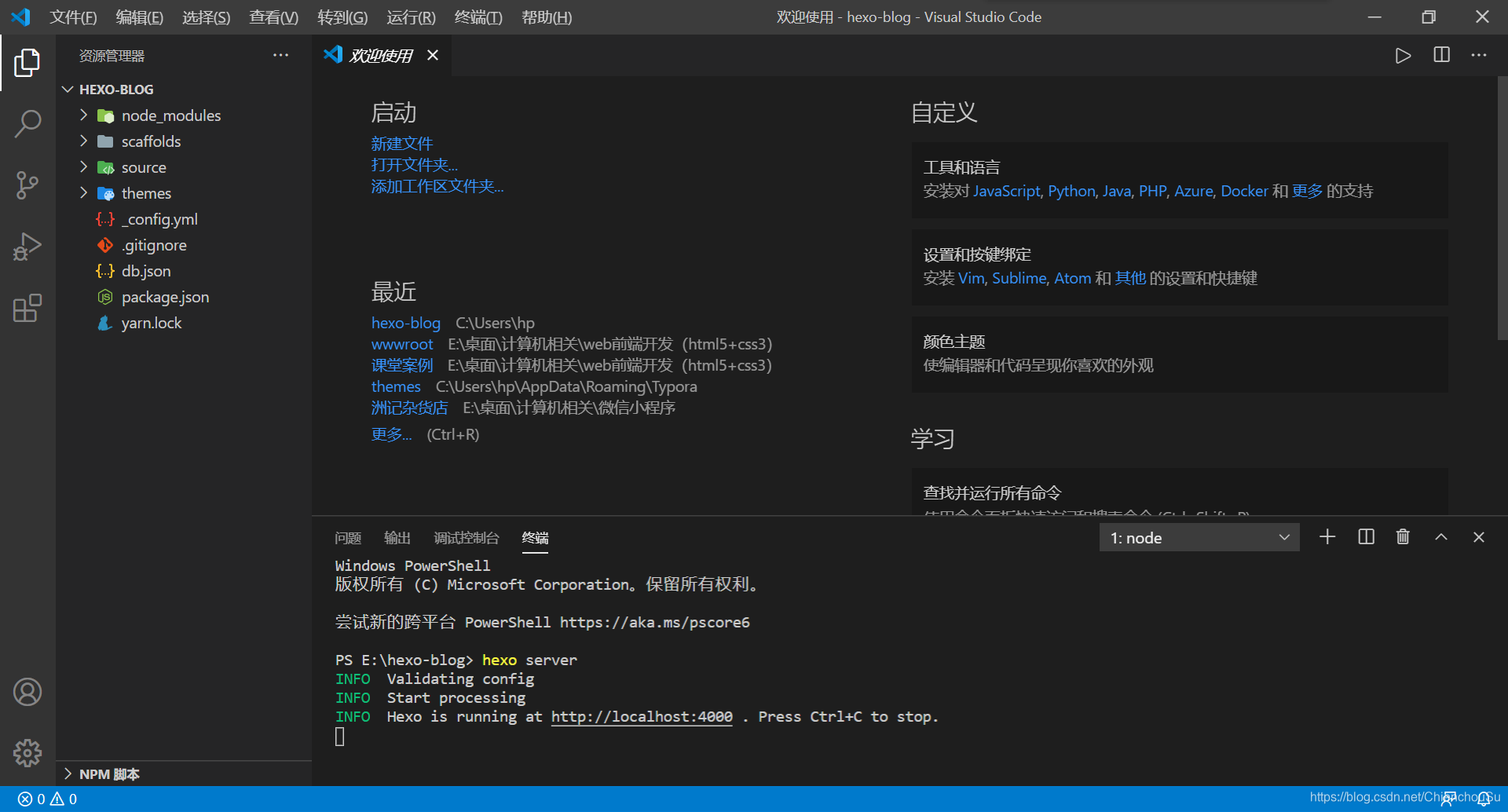Split the editor to the right

point(1441,55)
